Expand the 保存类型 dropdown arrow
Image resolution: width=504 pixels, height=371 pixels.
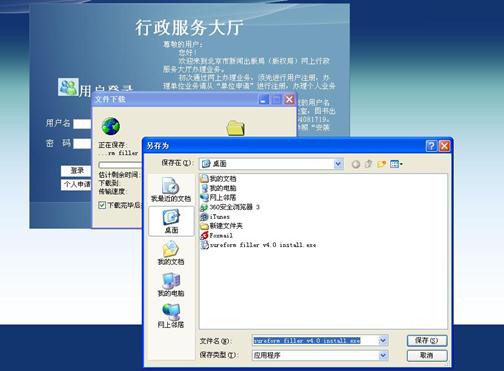383,356
